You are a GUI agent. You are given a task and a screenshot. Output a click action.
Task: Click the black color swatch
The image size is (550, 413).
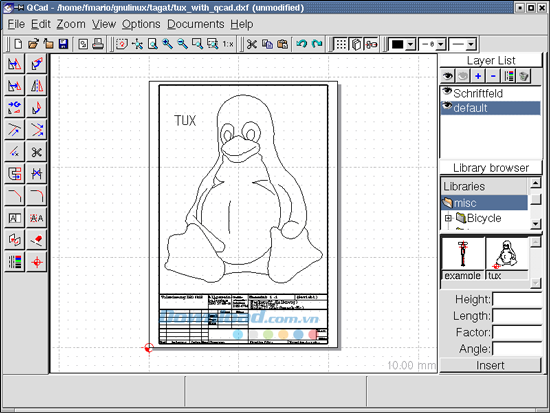click(397, 45)
